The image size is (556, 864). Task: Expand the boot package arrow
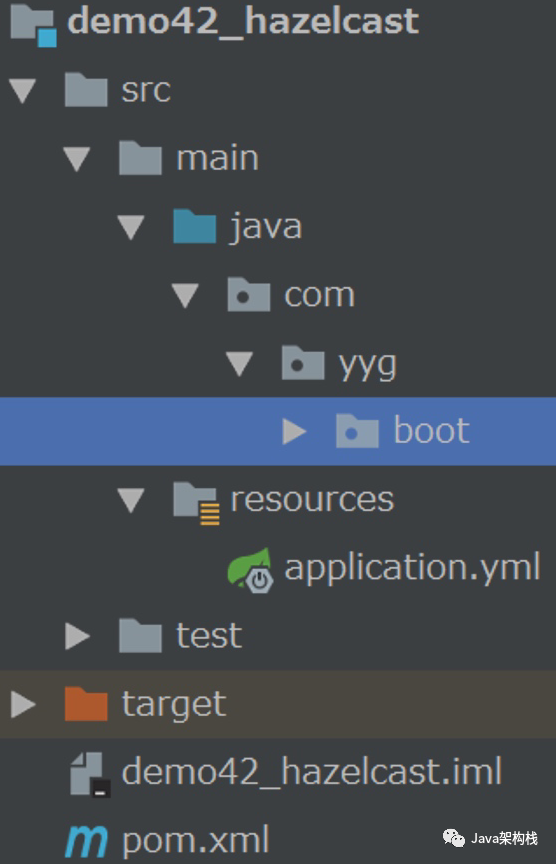pyautogui.click(x=294, y=431)
